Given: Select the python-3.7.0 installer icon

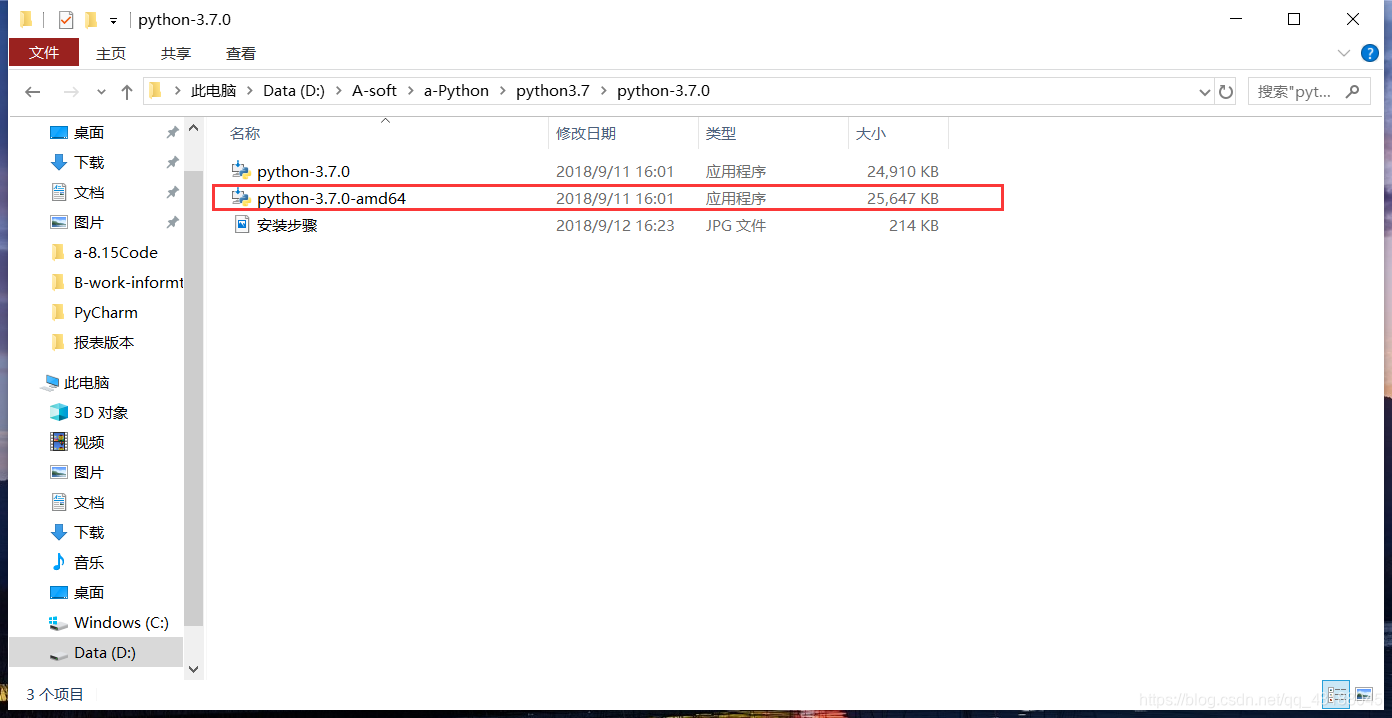Looking at the screenshot, I should coord(241,171).
